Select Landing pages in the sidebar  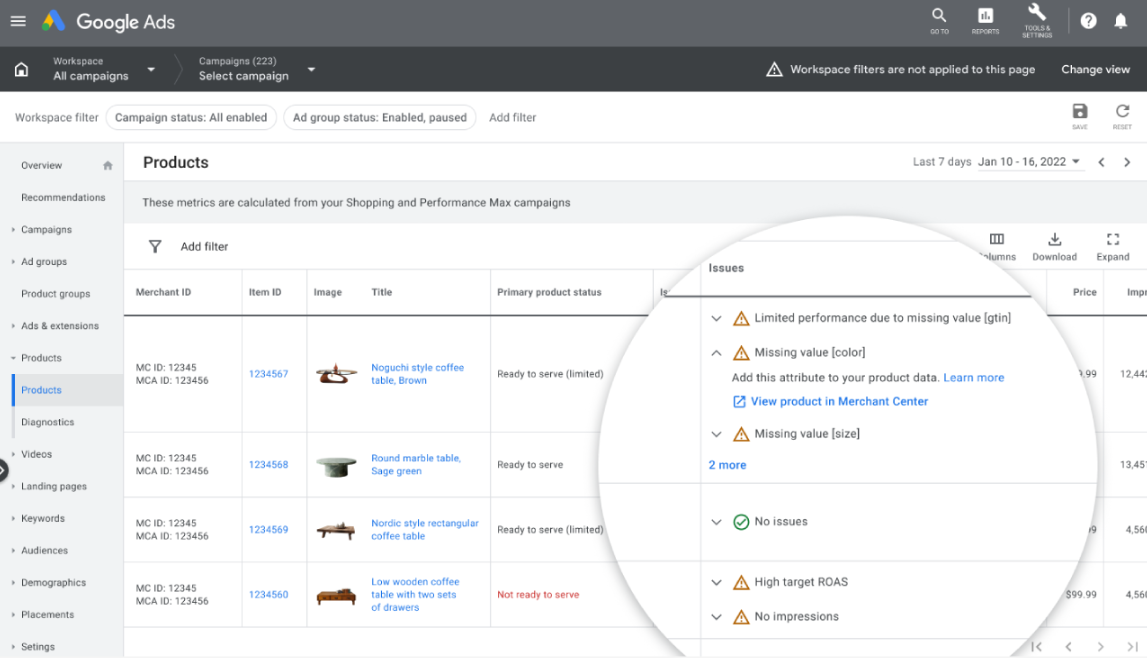click(x=54, y=486)
